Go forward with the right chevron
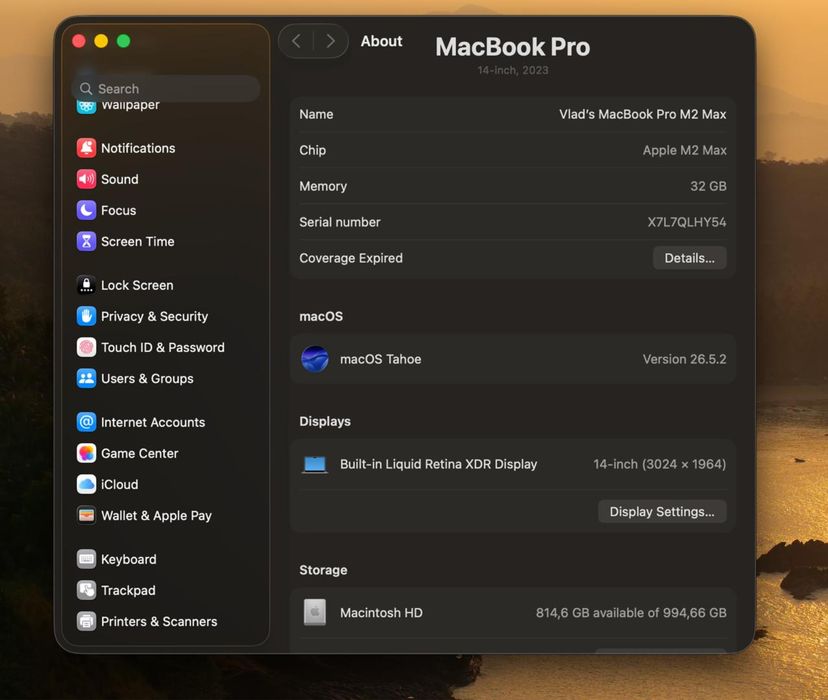This screenshot has width=828, height=700. [x=331, y=41]
